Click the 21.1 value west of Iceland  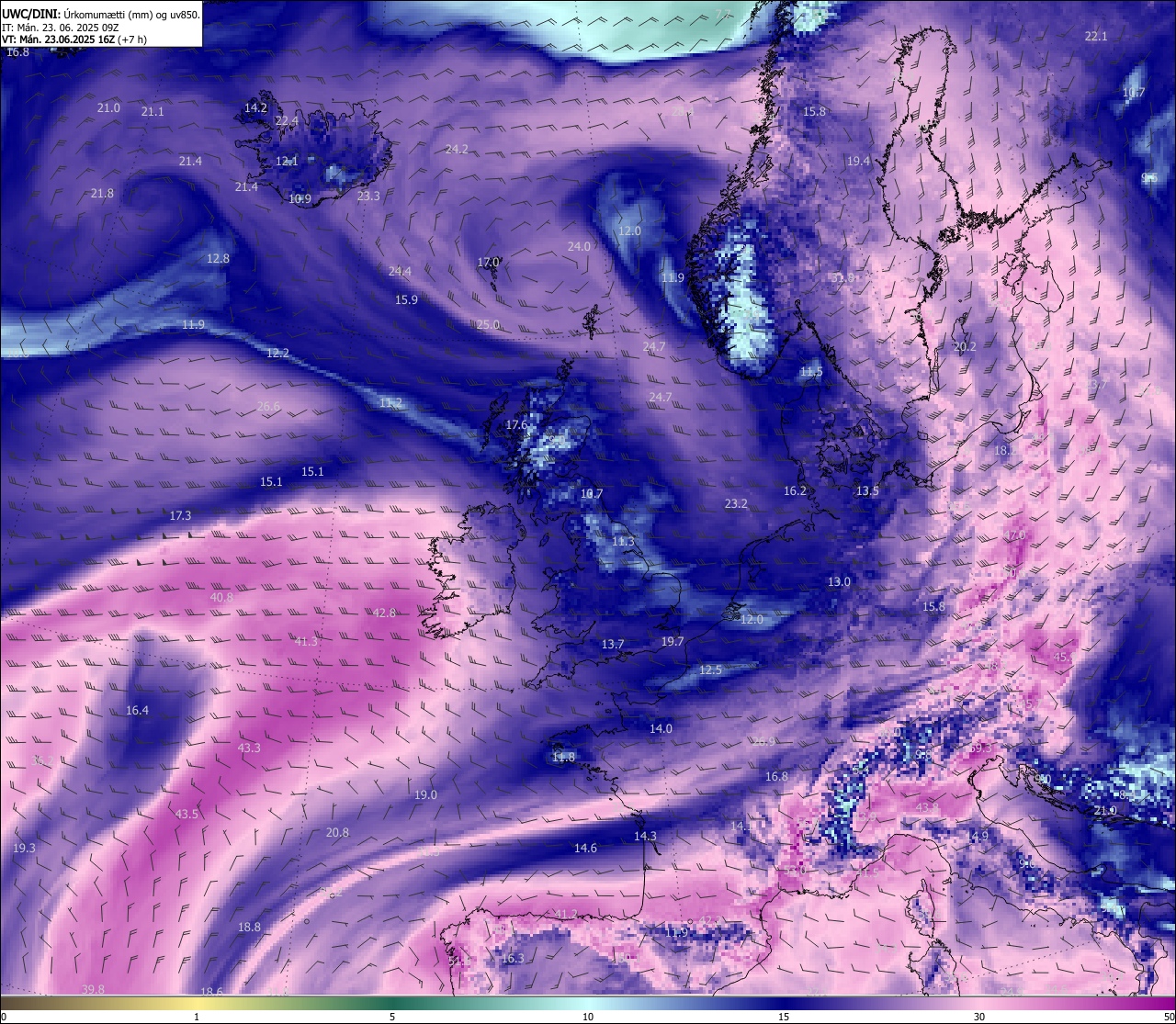[x=153, y=111]
